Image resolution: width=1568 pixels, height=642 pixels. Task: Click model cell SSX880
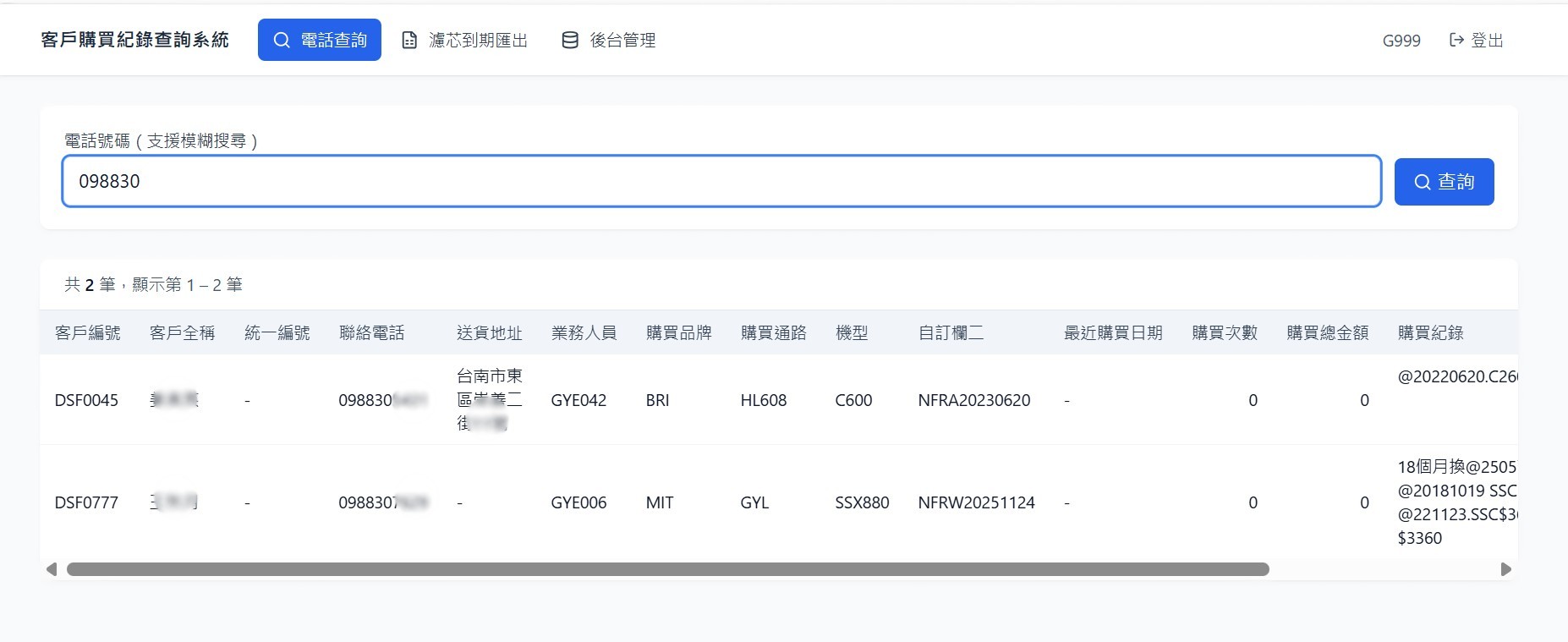[x=862, y=502]
